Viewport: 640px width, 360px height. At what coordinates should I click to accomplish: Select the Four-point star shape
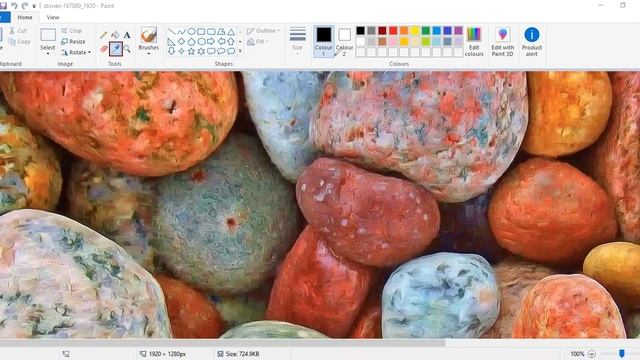[181, 51]
